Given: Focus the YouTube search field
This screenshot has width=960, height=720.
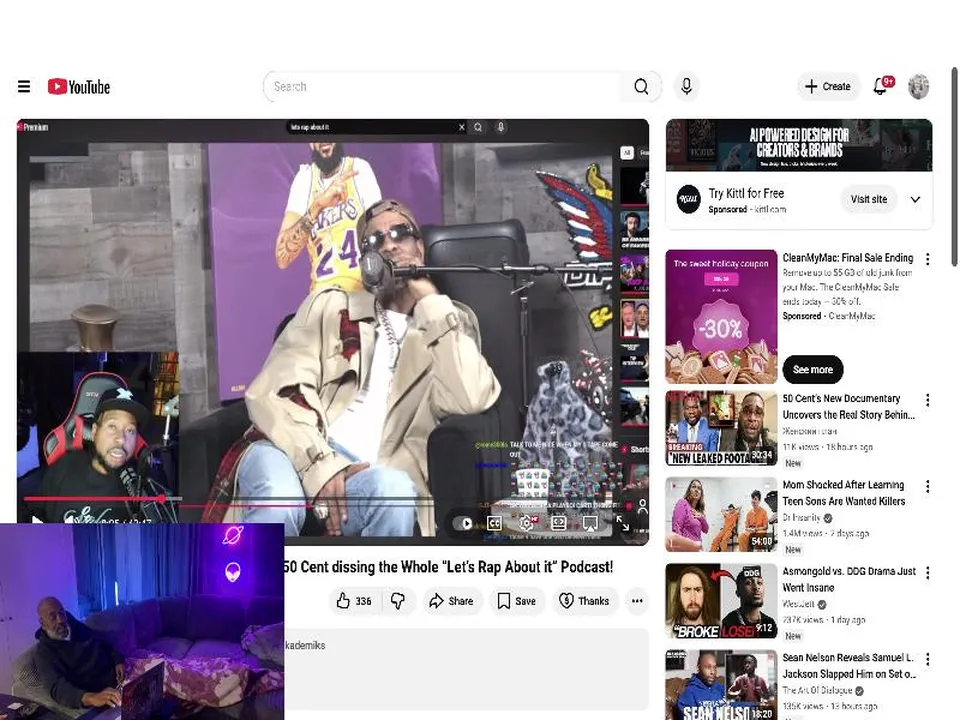Looking at the screenshot, I should point(442,86).
